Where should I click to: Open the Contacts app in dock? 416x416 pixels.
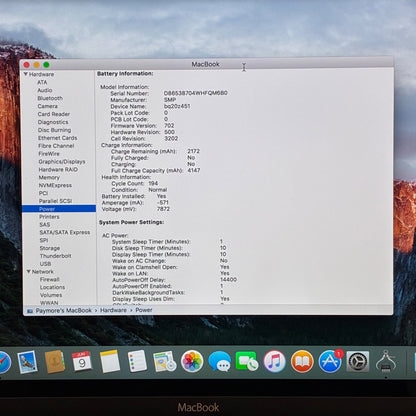[55, 362]
